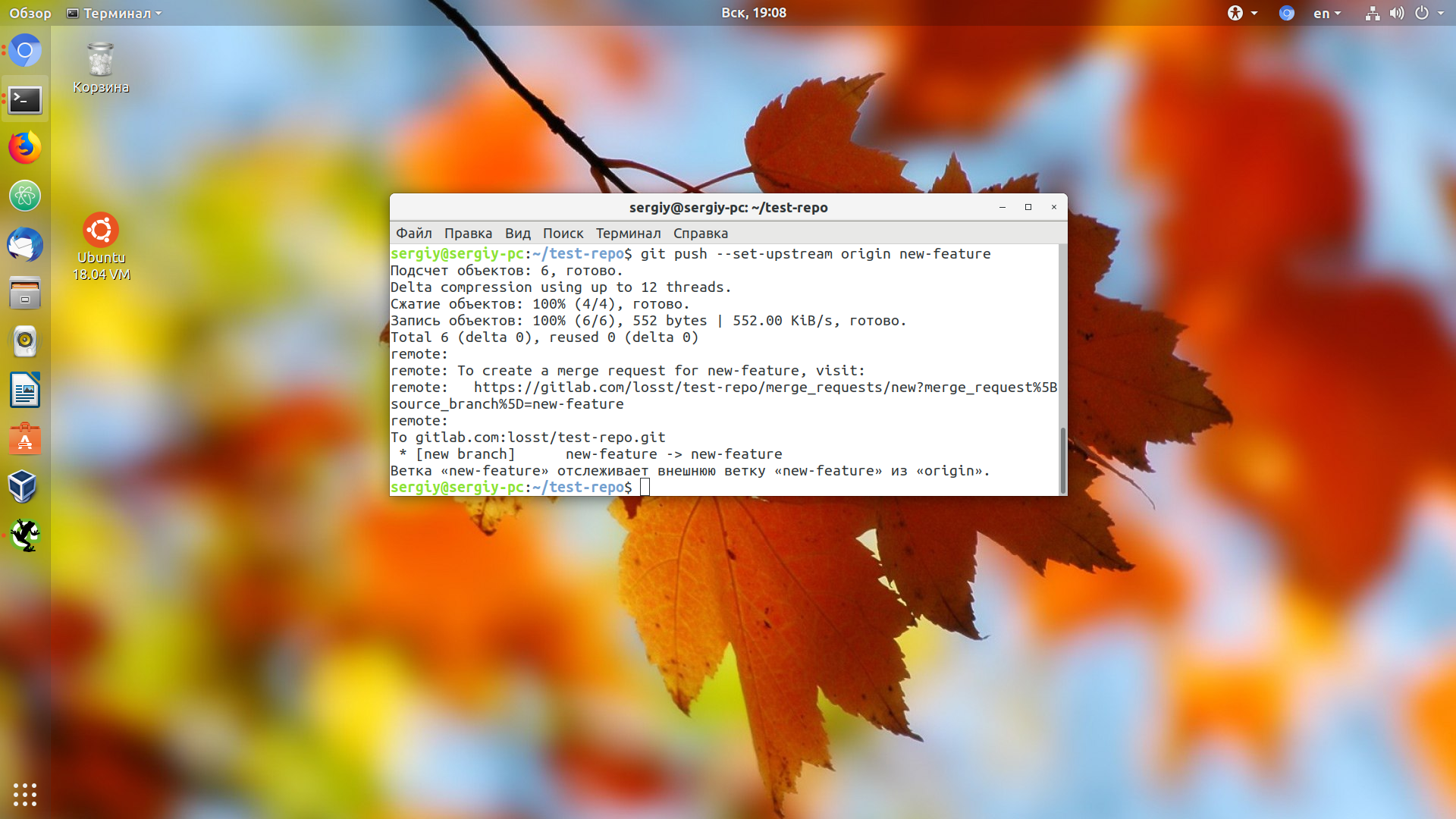Open the Корзина trash desktop icon
Viewport: 1456px width, 819px height.
tap(101, 68)
